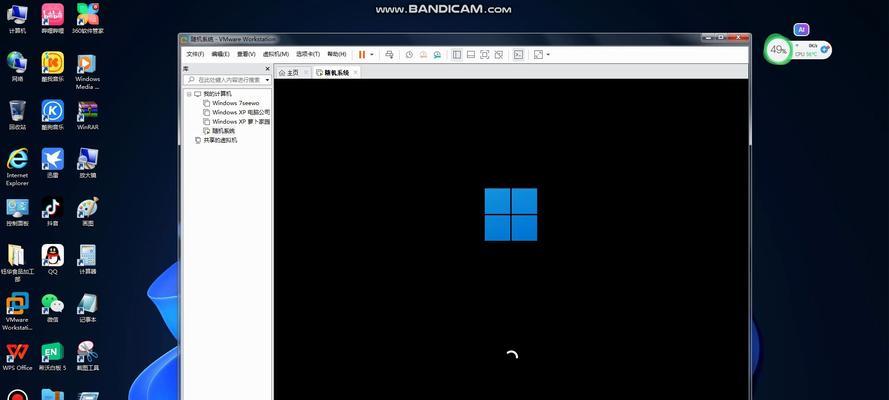Toggle the library sidebar view icon
Viewport: 889px width, 400px height.
tap(457, 54)
